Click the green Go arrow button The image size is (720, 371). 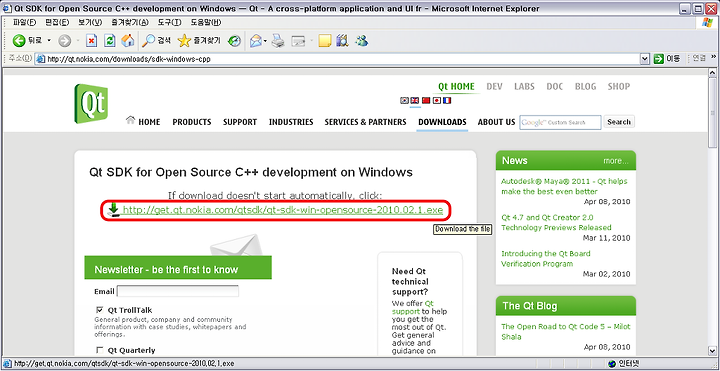click(659, 58)
